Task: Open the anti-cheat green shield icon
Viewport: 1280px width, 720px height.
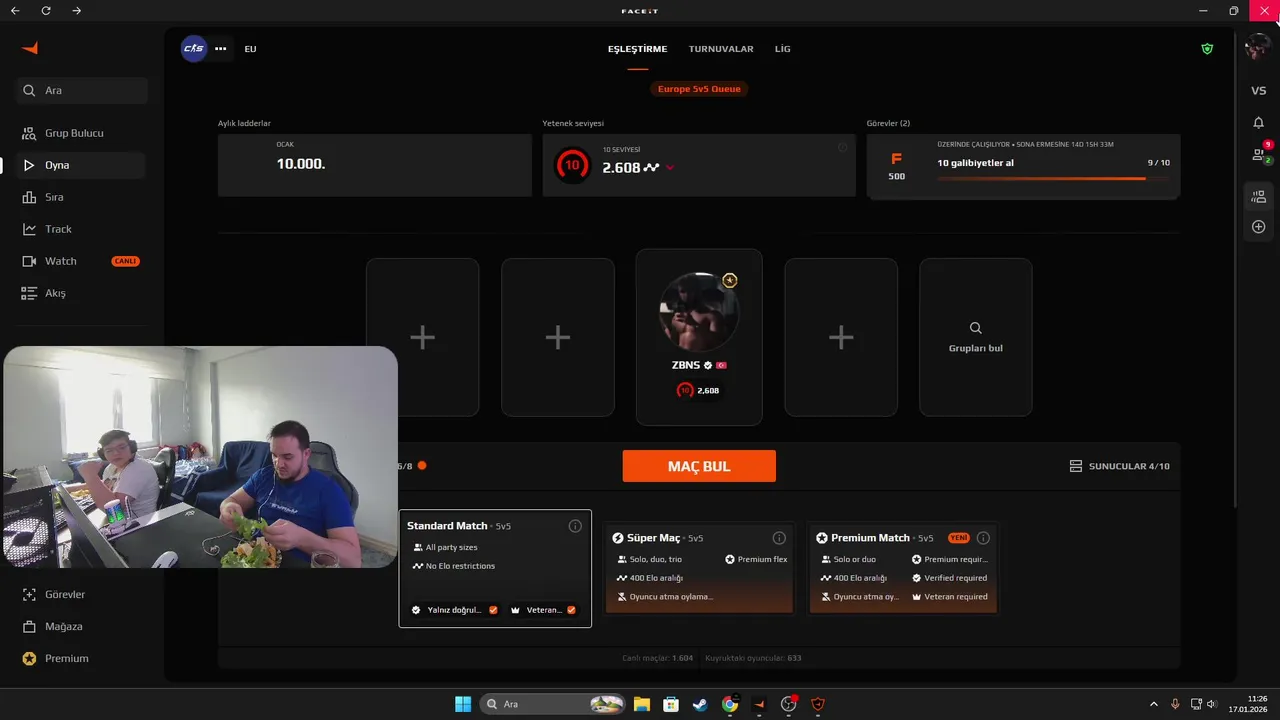Action: 1207,48
